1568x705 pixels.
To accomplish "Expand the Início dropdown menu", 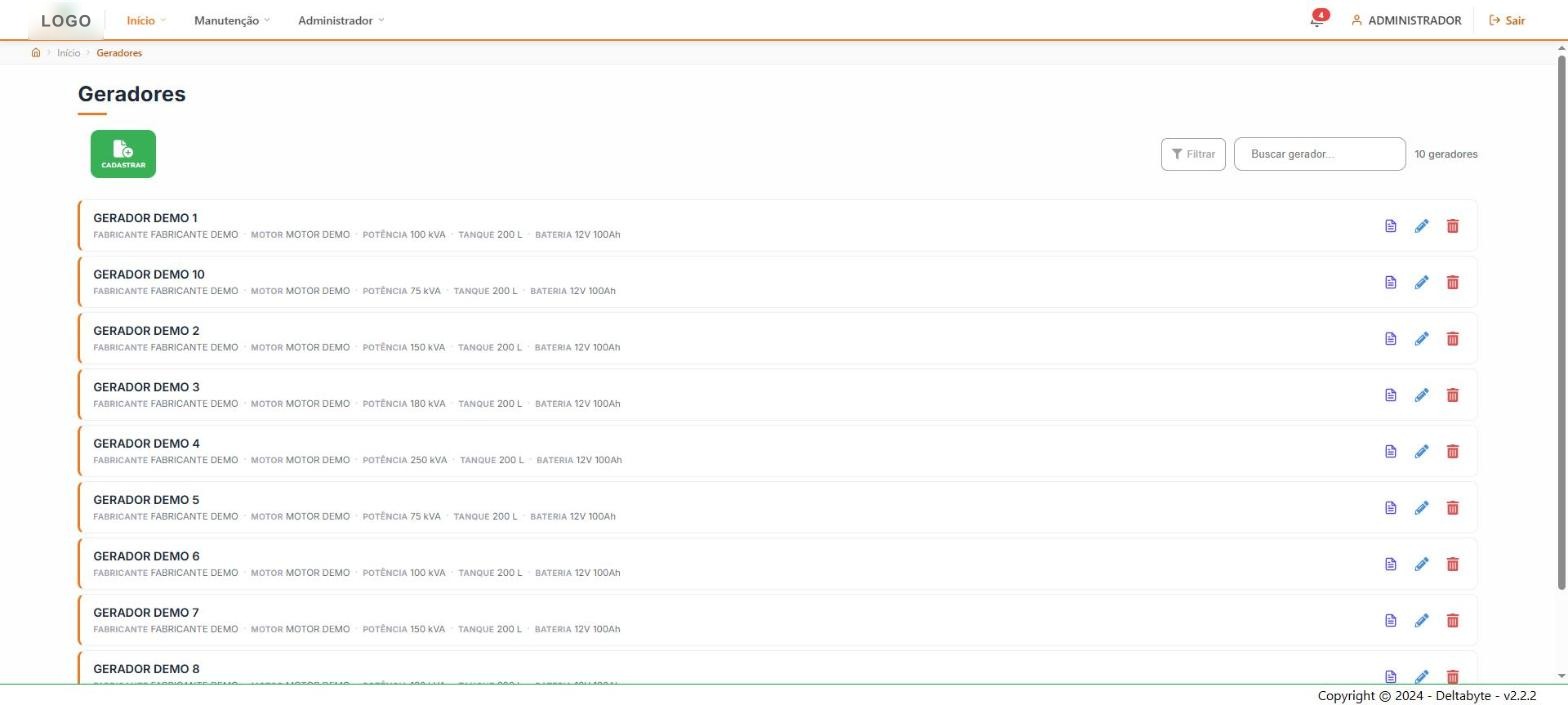I will pos(146,20).
